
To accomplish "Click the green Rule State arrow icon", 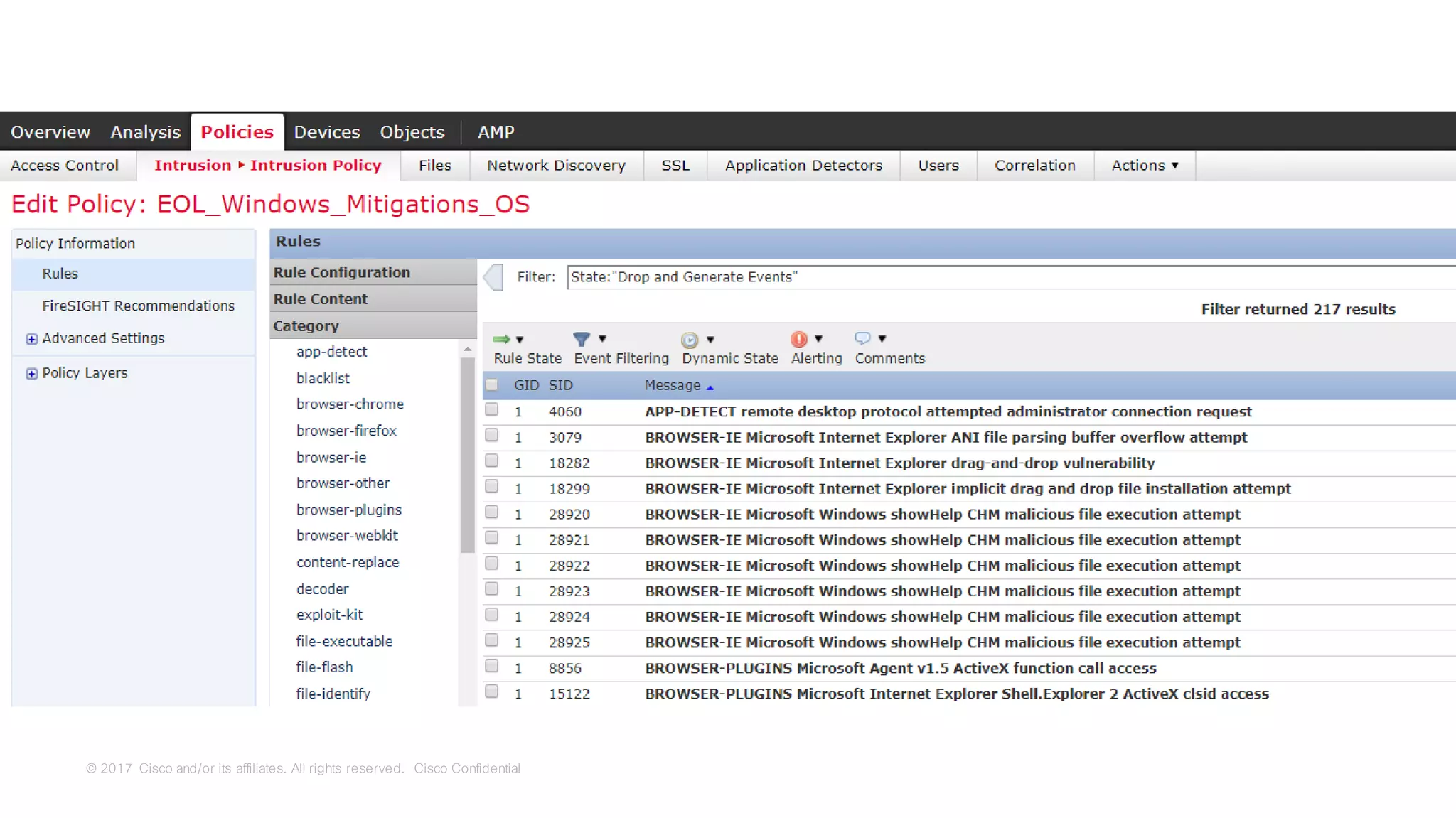I will point(501,339).
